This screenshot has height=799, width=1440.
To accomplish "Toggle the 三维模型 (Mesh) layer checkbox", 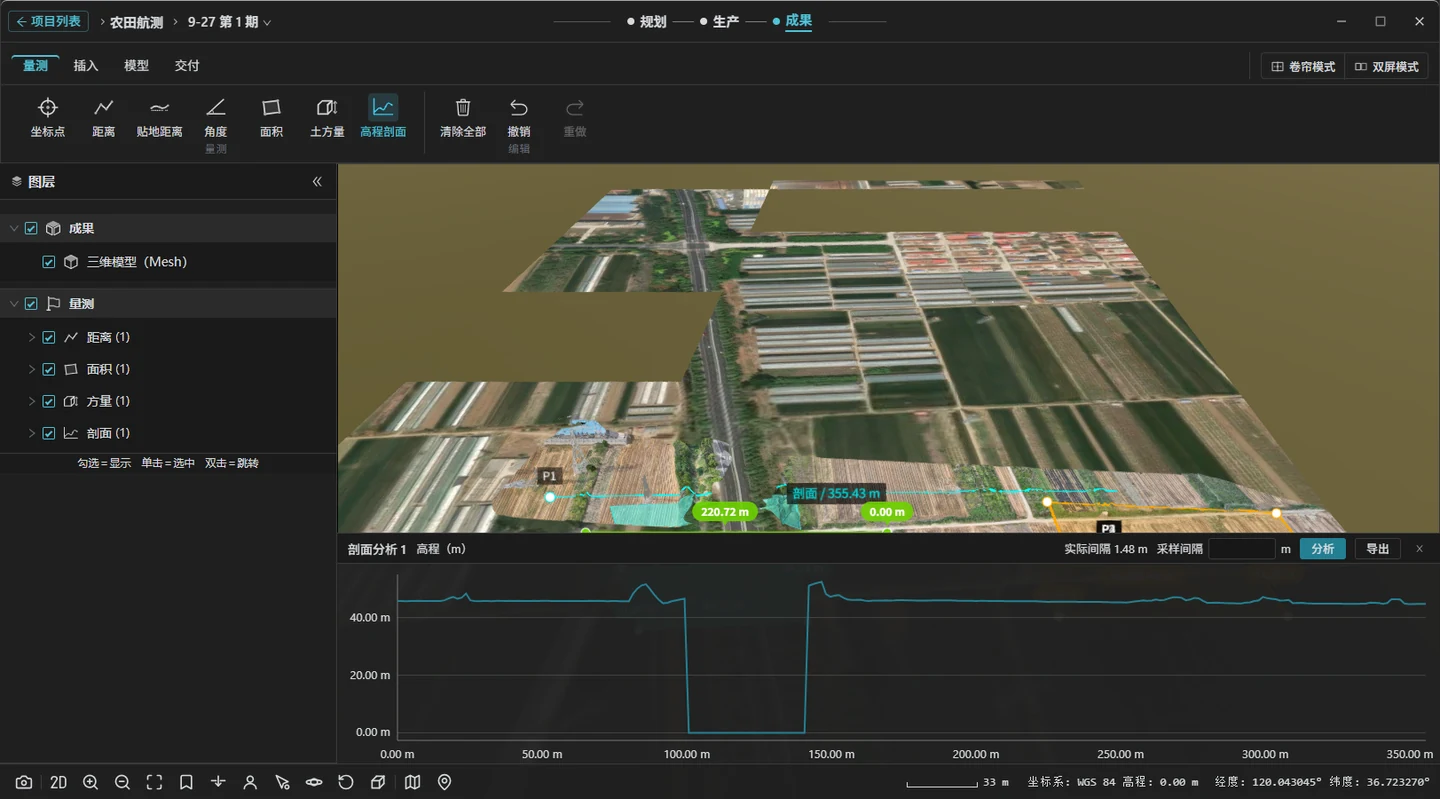I will (49, 262).
